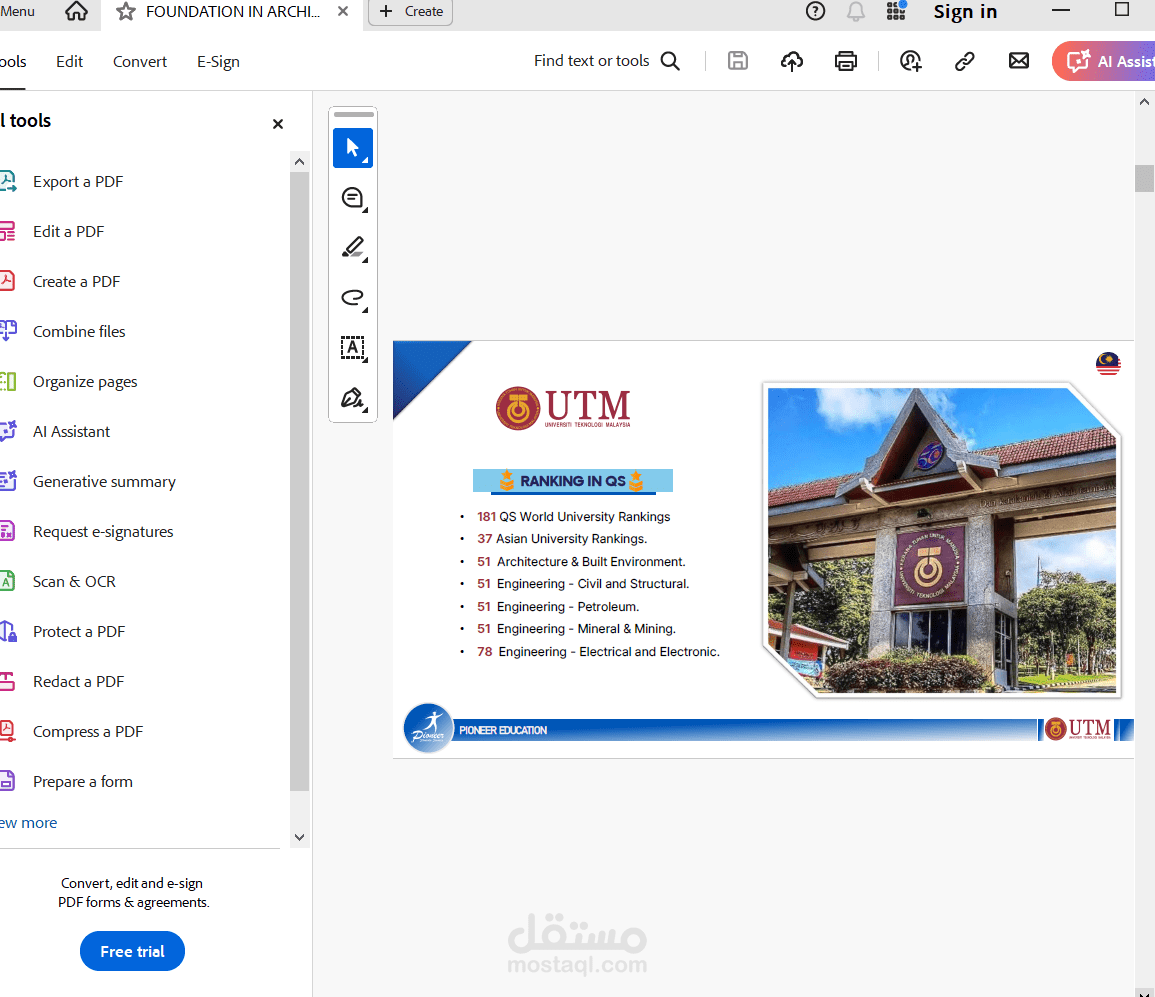The image size is (1155, 997).
Task: Copy link icon in toolbar
Action: coord(964,61)
